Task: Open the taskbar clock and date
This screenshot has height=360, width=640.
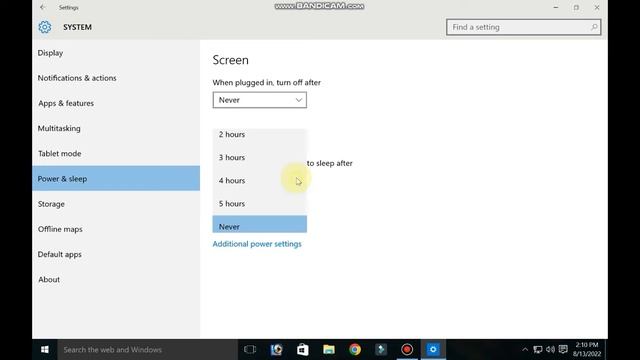Action: click(x=587, y=349)
